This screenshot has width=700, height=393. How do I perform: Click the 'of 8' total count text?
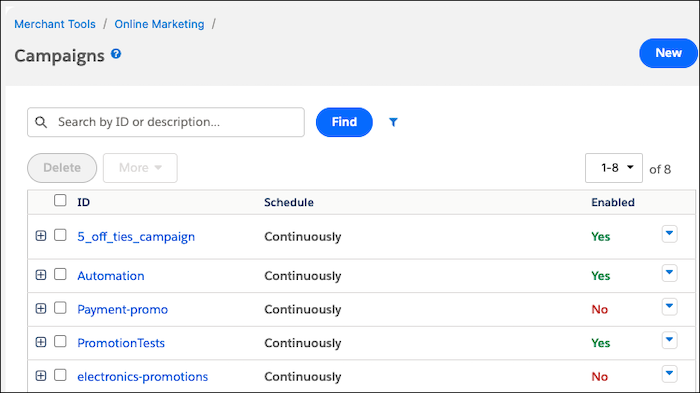[660, 169]
